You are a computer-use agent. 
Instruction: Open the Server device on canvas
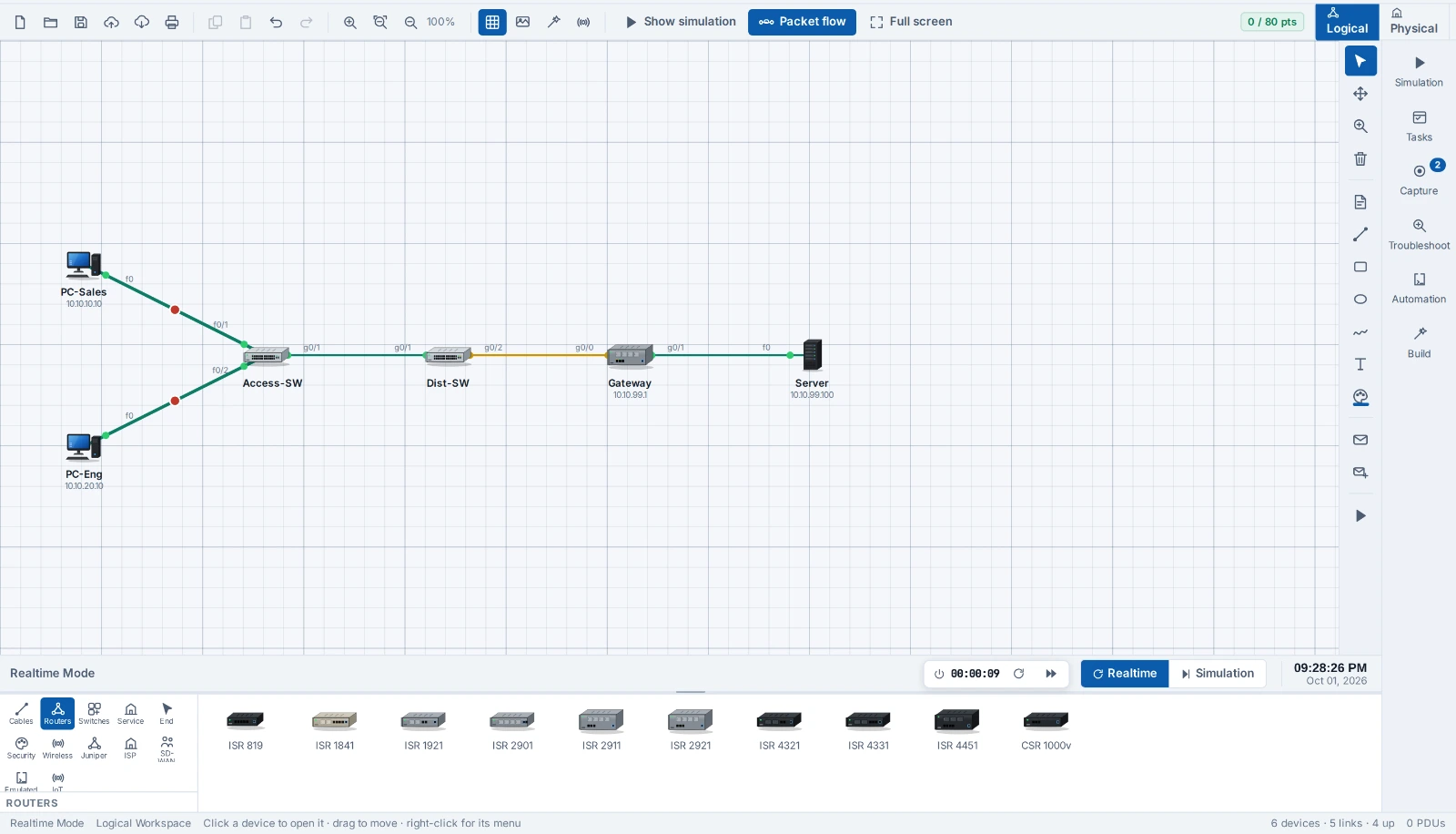[813, 354]
